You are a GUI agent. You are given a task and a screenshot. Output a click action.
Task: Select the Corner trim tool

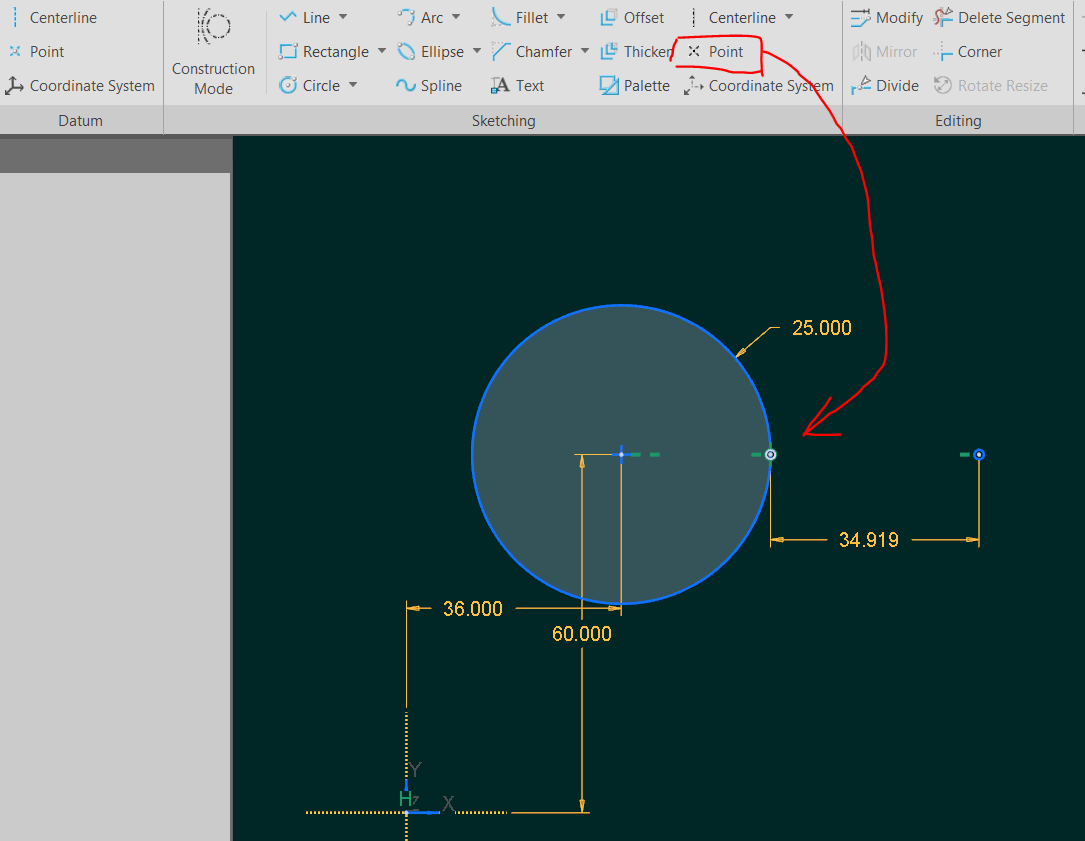tap(967, 51)
